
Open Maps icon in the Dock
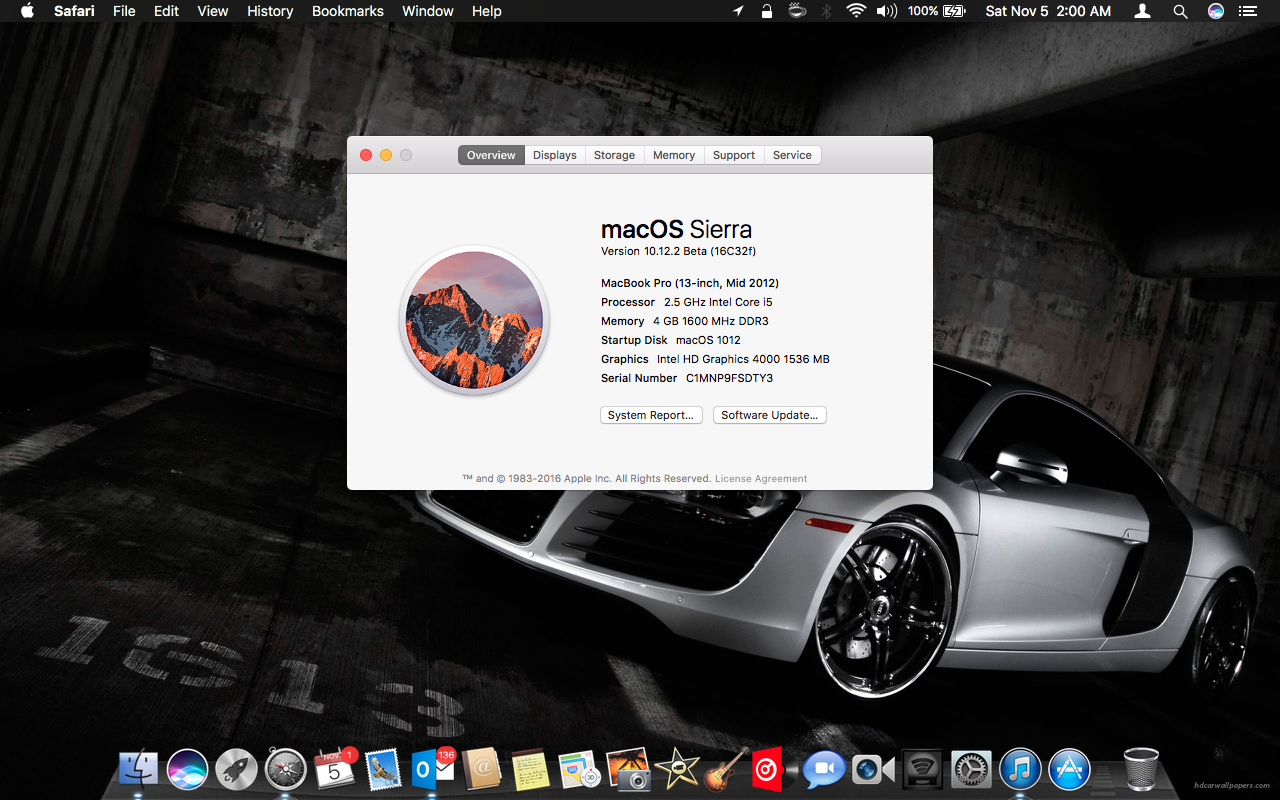(x=578, y=769)
